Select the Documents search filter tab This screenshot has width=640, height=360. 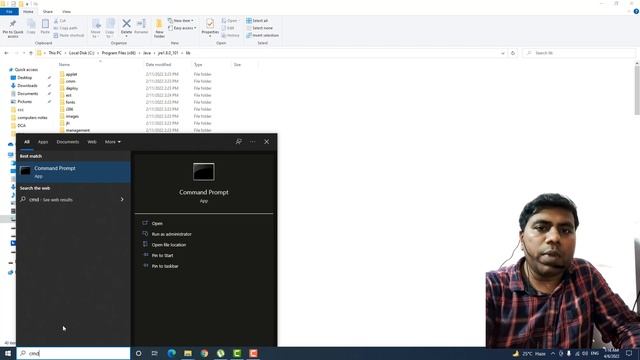click(68, 142)
